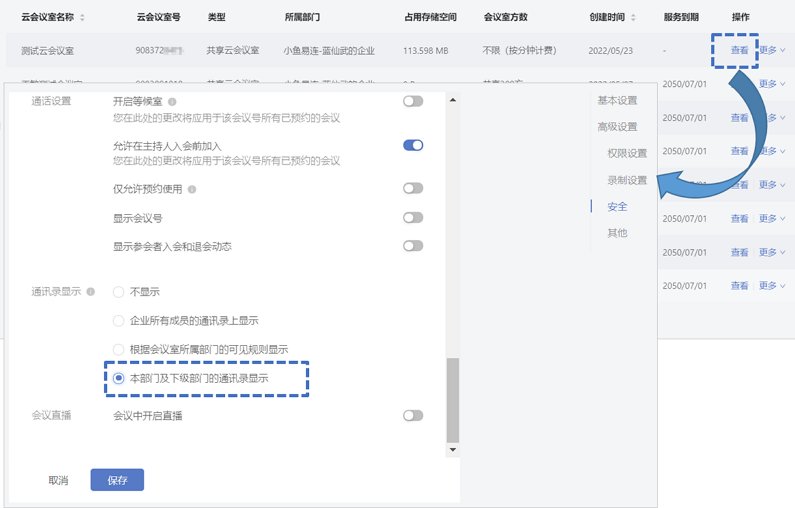Go to 权限设置 section

point(627,153)
